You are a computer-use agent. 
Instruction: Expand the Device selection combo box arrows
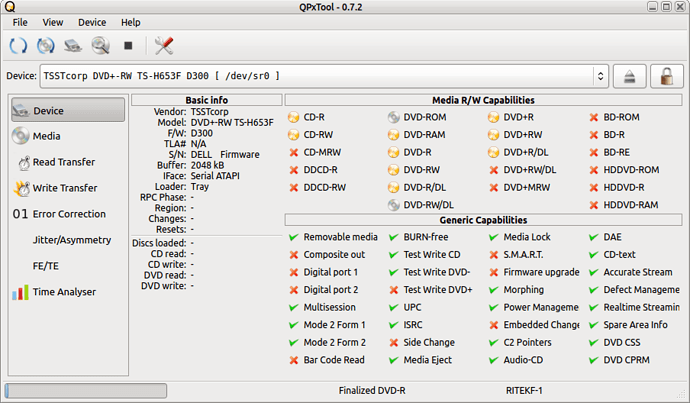(600, 76)
